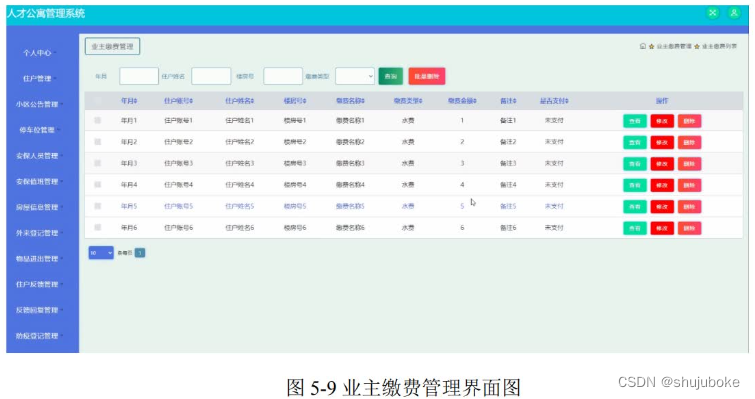
Task: Click the 备注2 cell
Action: point(508,142)
